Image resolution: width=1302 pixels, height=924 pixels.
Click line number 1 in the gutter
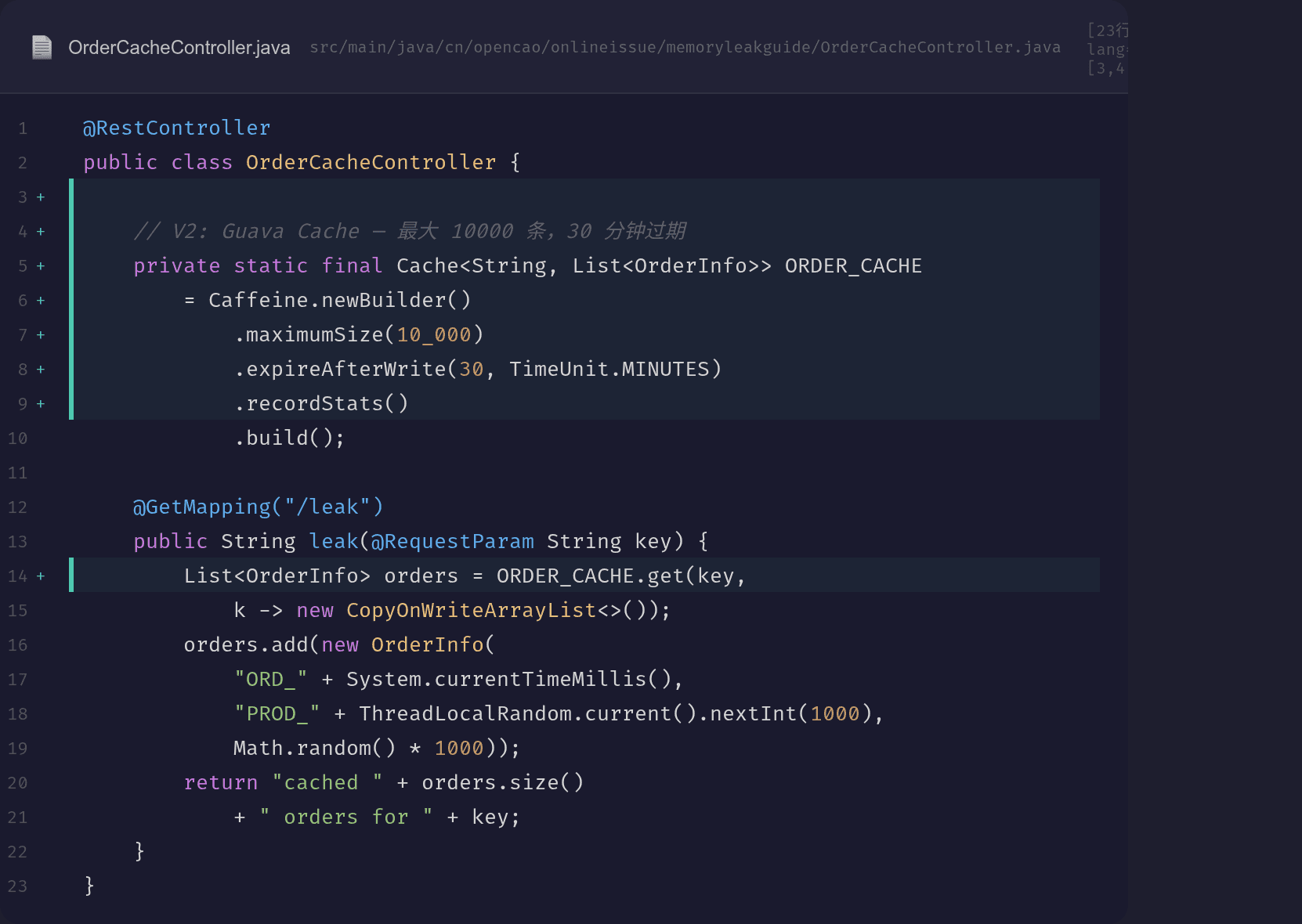(23, 128)
